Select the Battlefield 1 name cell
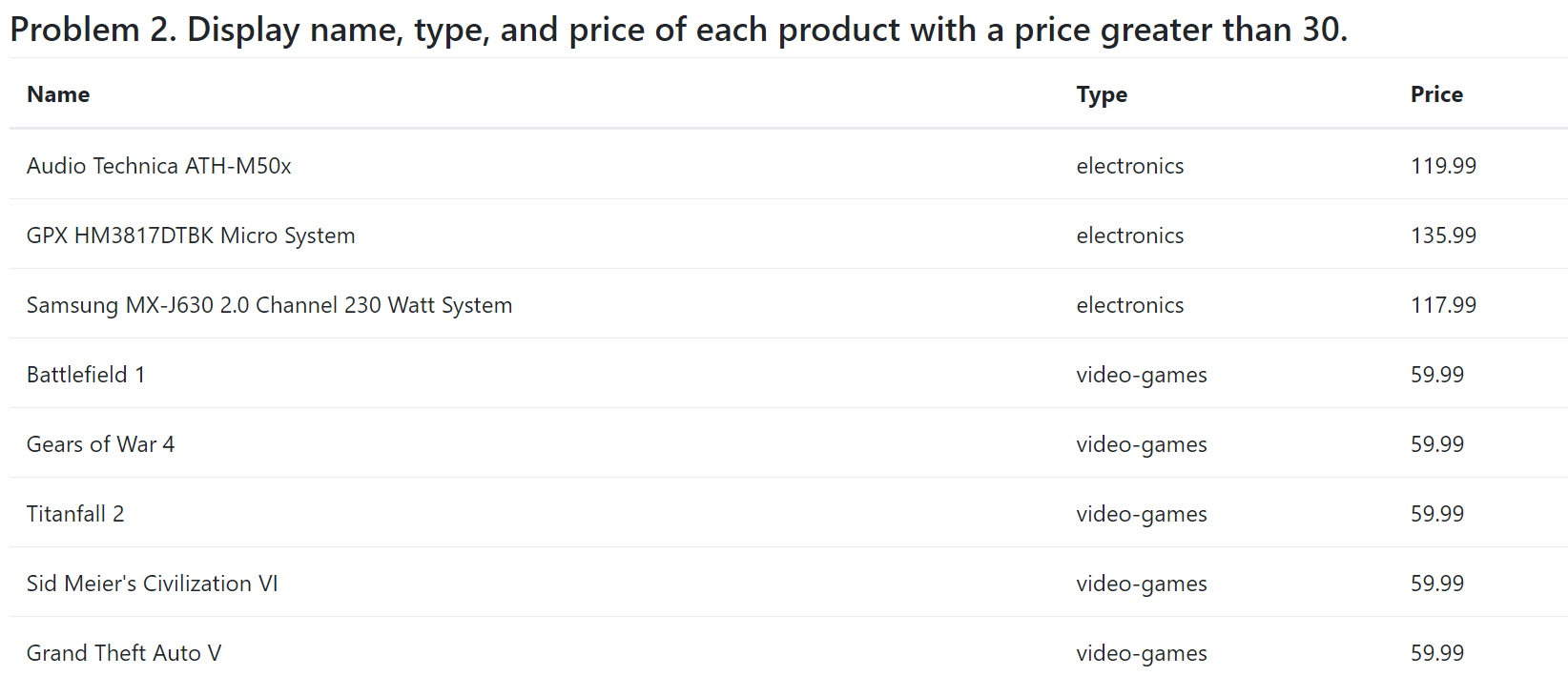Viewport: 1568px width, 697px height. pos(86,375)
